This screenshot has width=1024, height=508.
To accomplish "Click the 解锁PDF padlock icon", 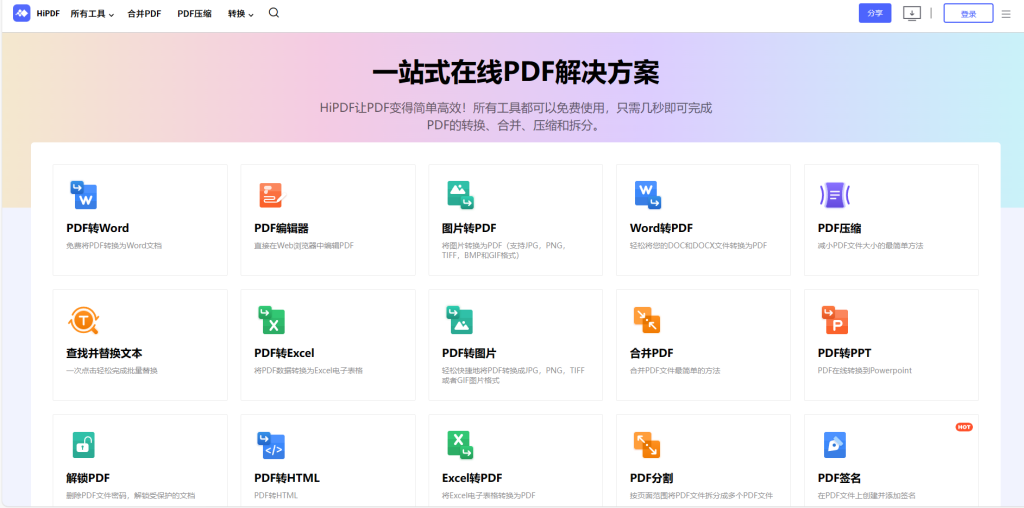I will click(x=83, y=445).
